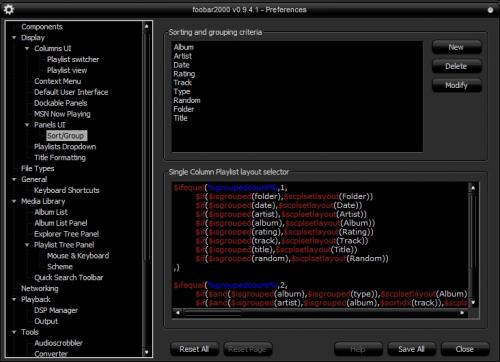
Task: Open Output preferences page
Action: click(x=46, y=321)
